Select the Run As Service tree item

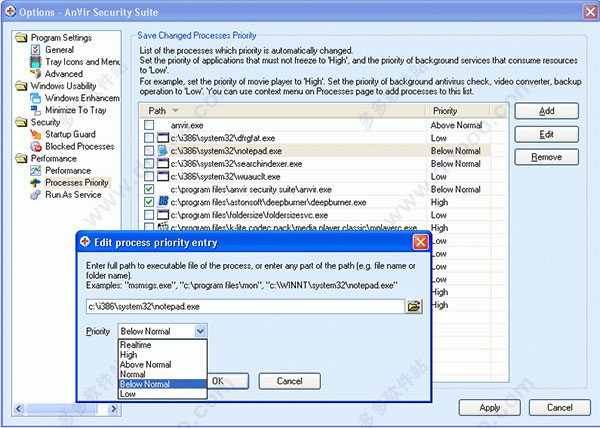point(73,195)
